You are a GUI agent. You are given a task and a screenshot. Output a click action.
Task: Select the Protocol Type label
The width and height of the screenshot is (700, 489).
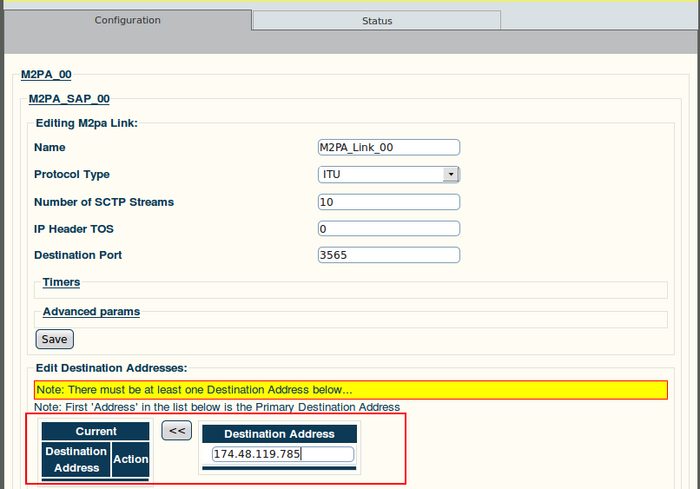tap(72, 175)
